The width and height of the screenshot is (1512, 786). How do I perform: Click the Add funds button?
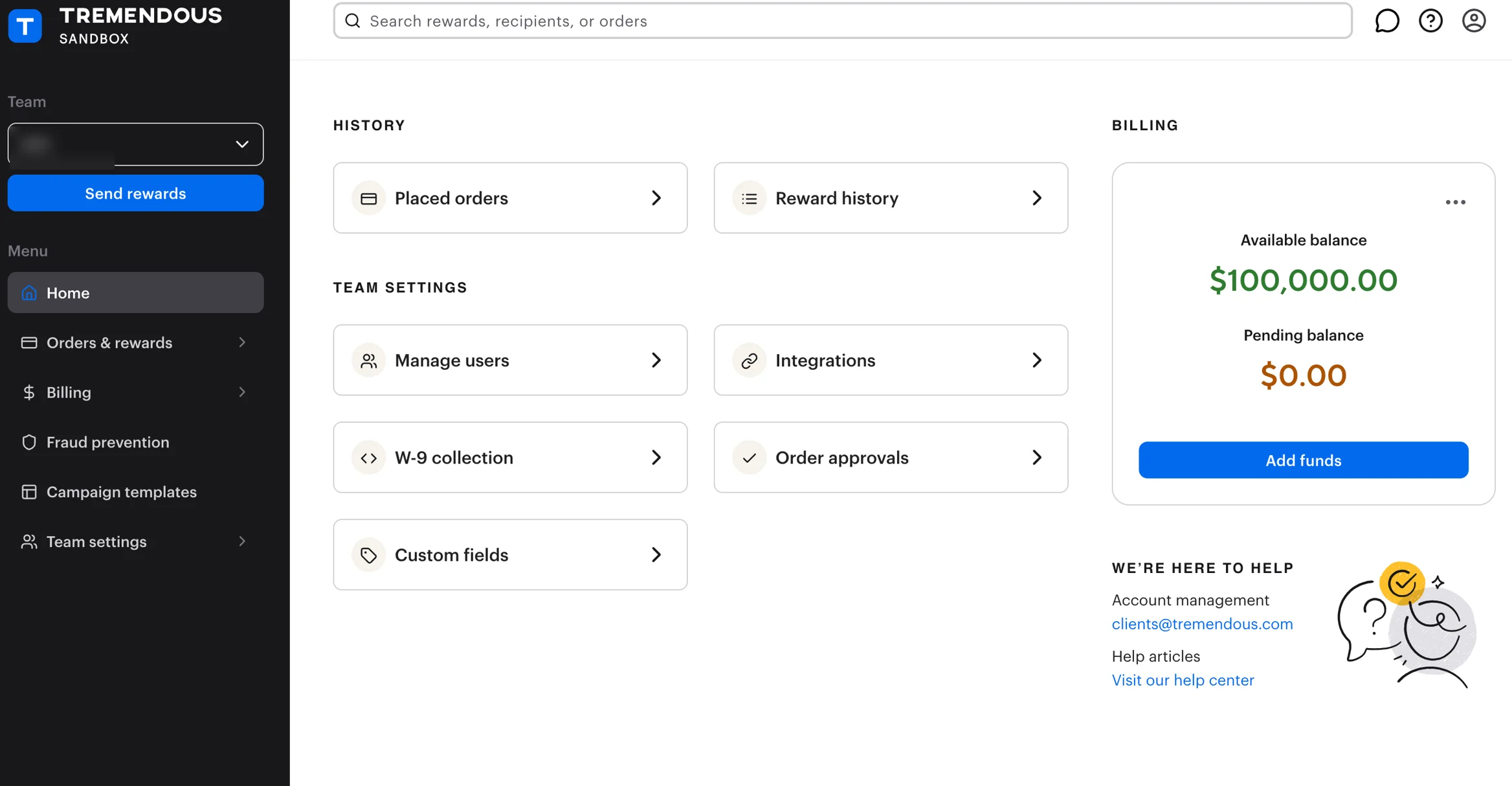coord(1303,460)
